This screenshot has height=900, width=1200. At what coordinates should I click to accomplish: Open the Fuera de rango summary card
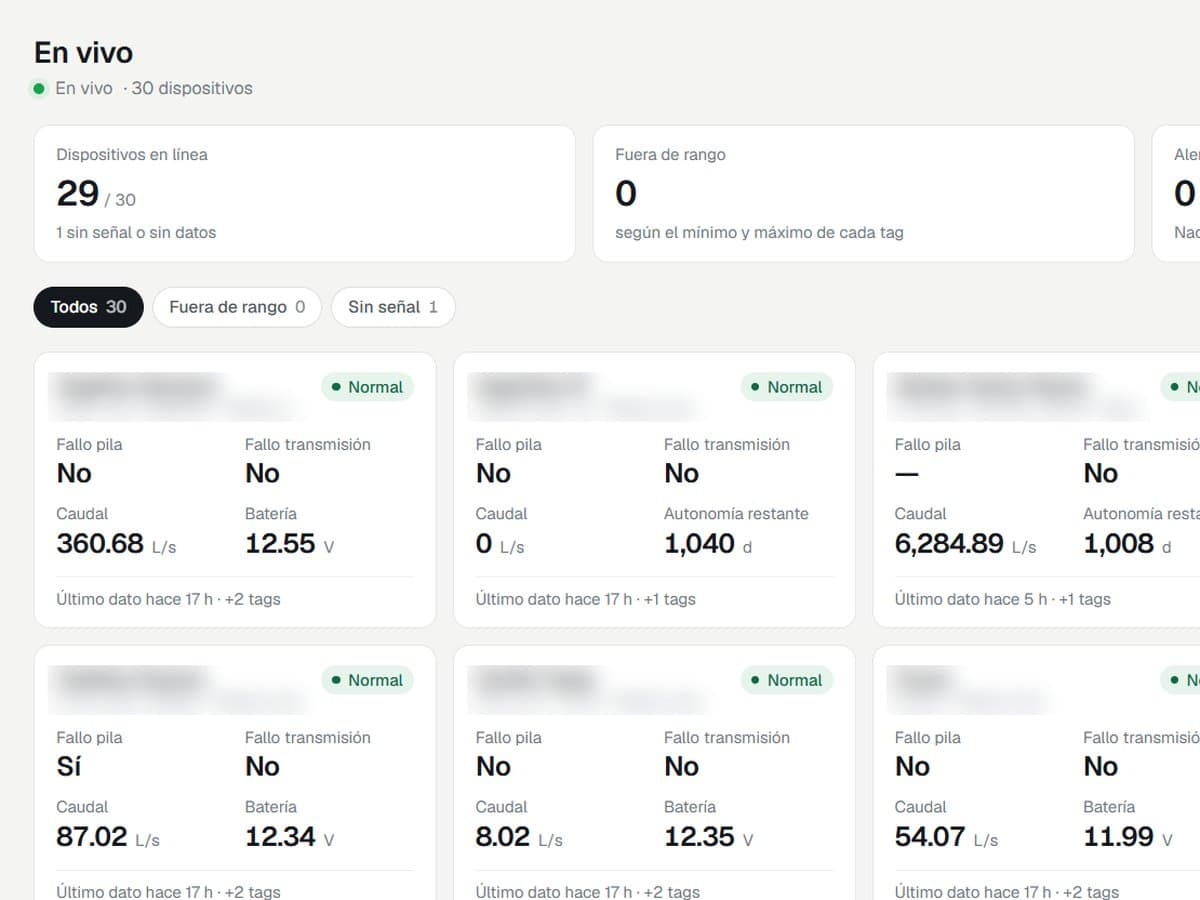(x=864, y=194)
